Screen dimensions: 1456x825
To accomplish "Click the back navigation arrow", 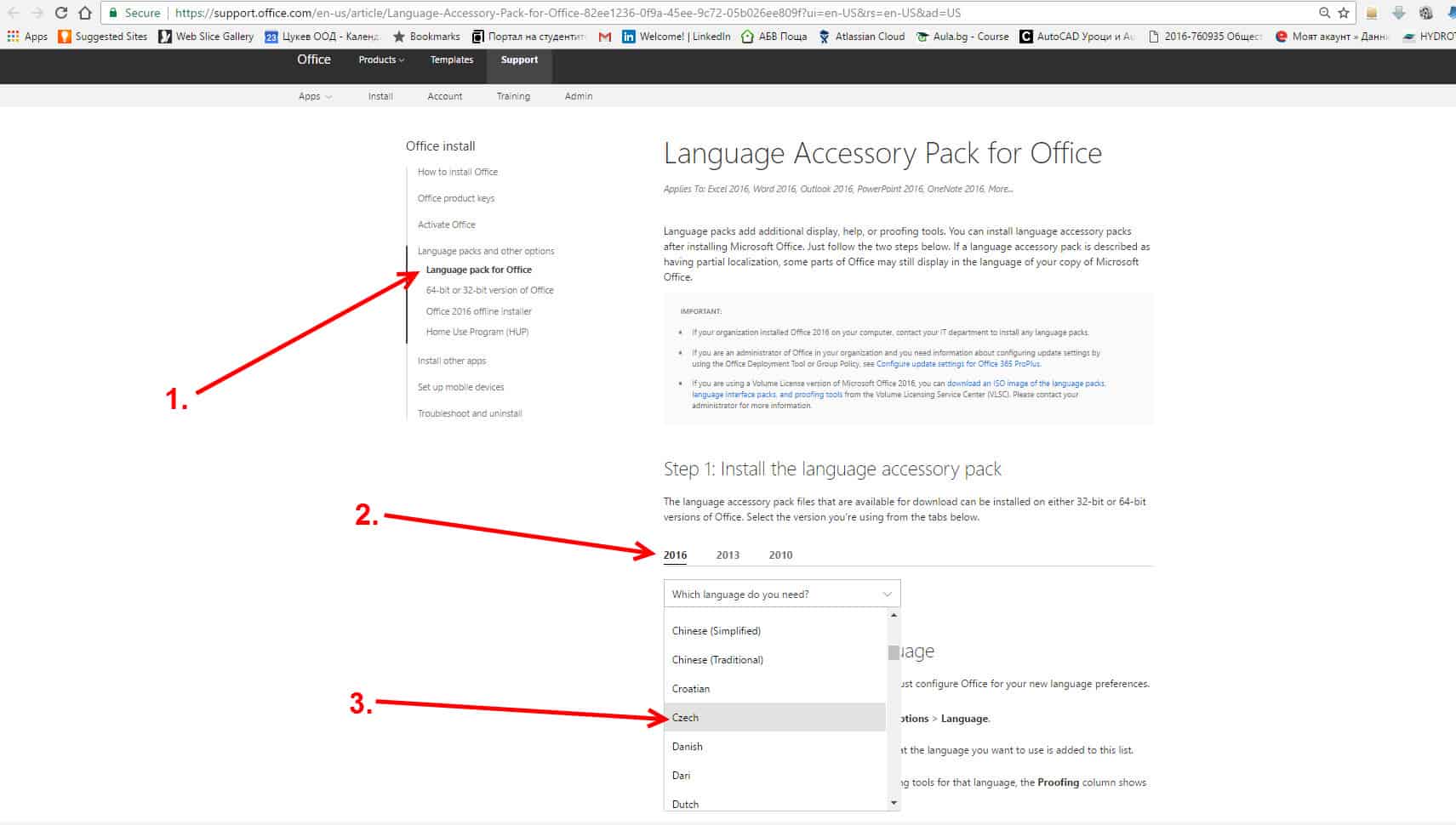I will click(x=14, y=13).
